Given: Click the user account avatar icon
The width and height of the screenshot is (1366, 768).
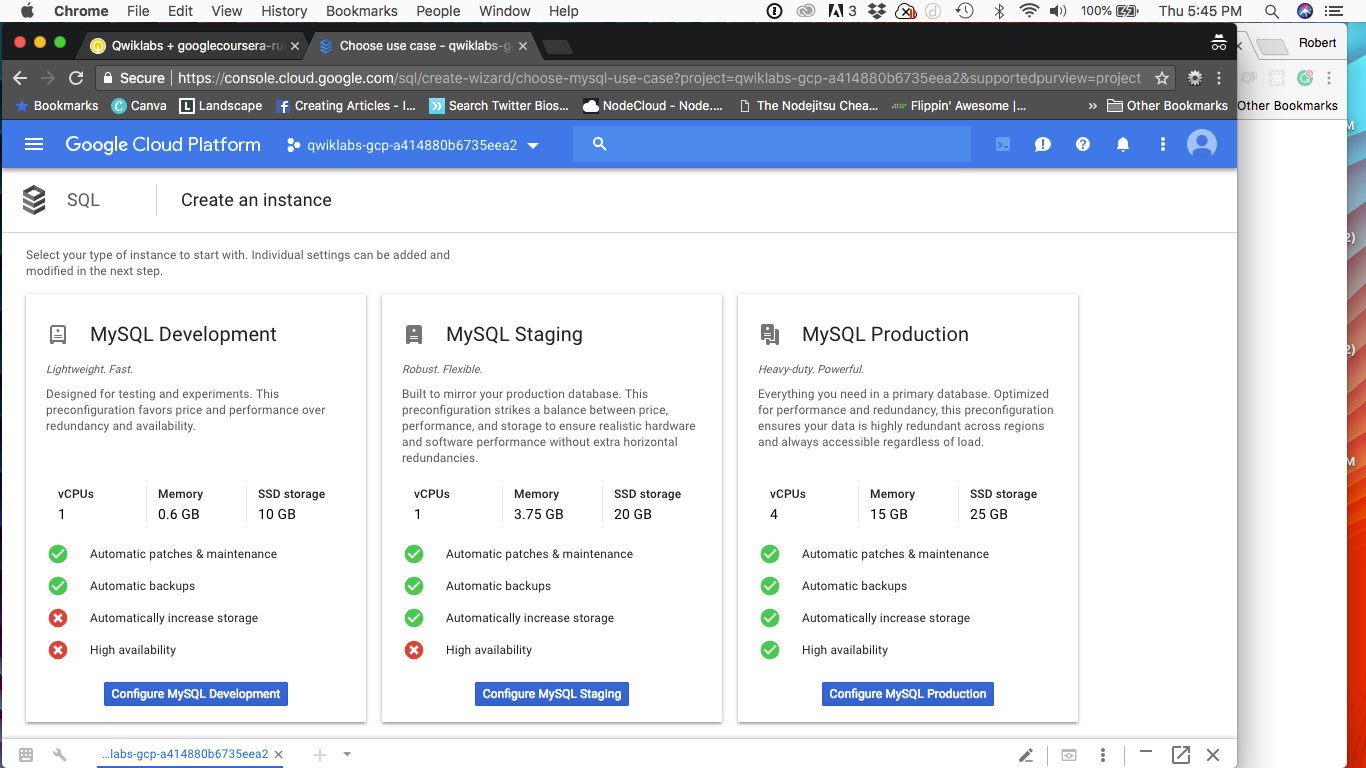Looking at the screenshot, I should pyautogui.click(x=1202, y=144).
